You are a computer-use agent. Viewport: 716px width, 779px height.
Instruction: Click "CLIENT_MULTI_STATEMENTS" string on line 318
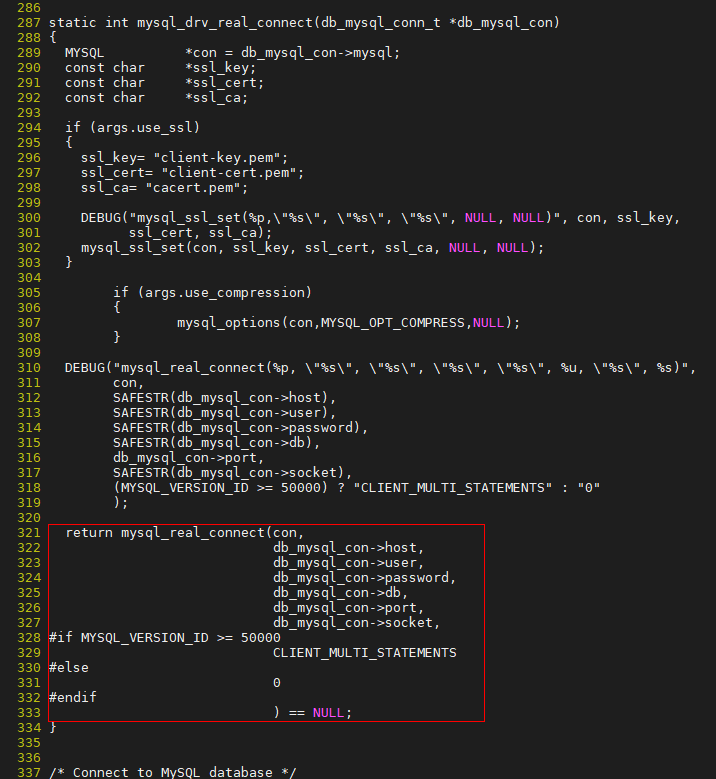click(453, 488)
